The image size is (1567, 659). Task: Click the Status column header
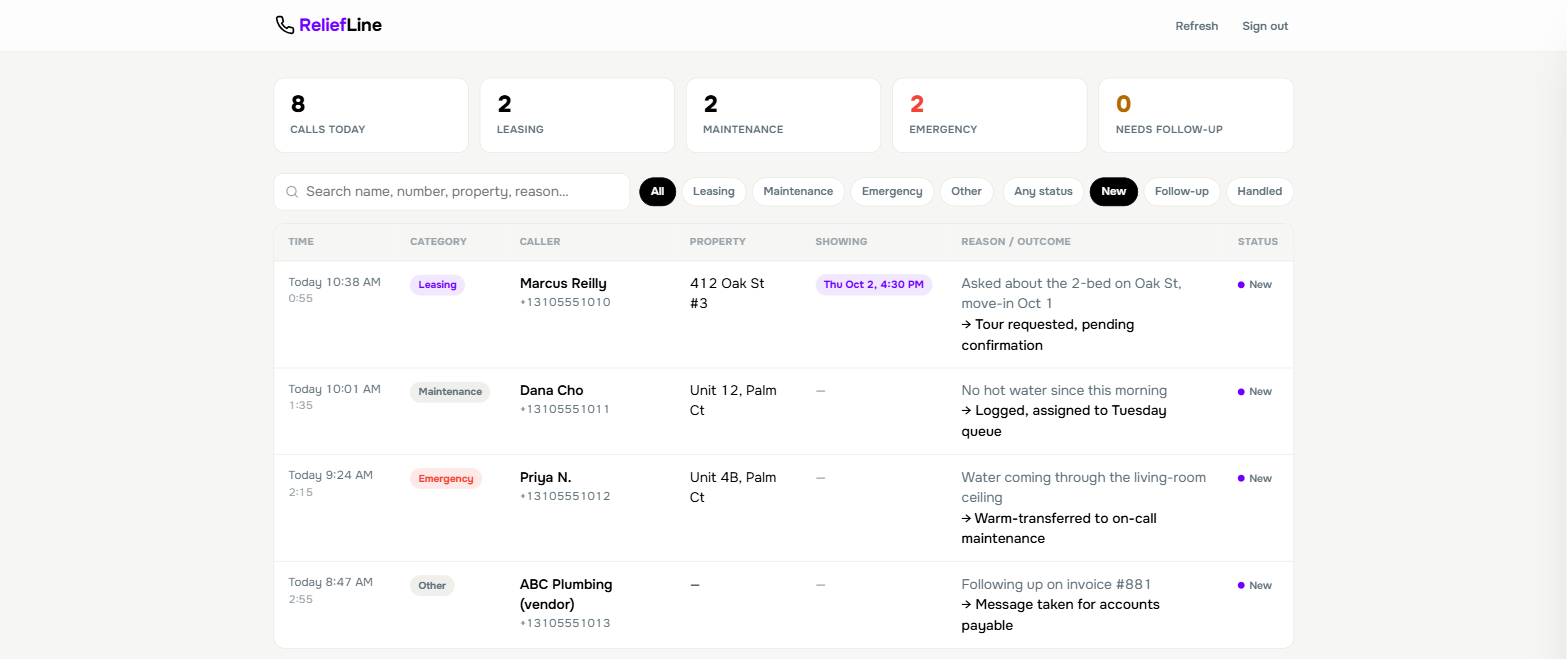(x=1258, y=242)
